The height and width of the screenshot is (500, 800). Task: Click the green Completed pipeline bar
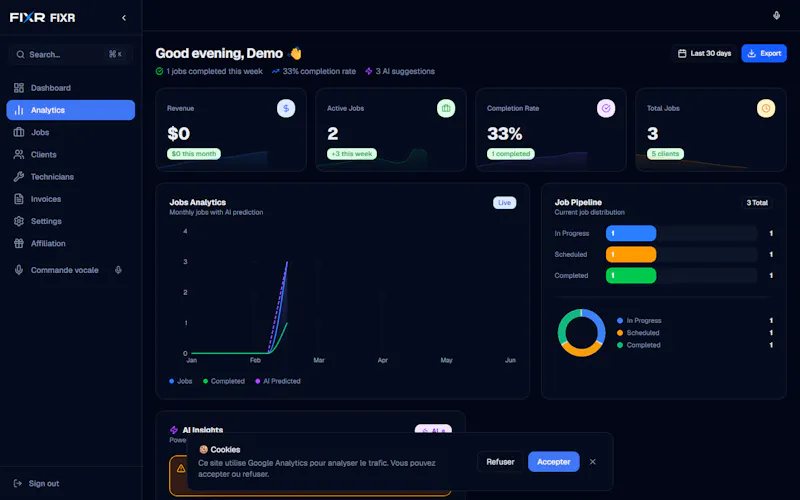pyautogui.click(x=631, y=276)
